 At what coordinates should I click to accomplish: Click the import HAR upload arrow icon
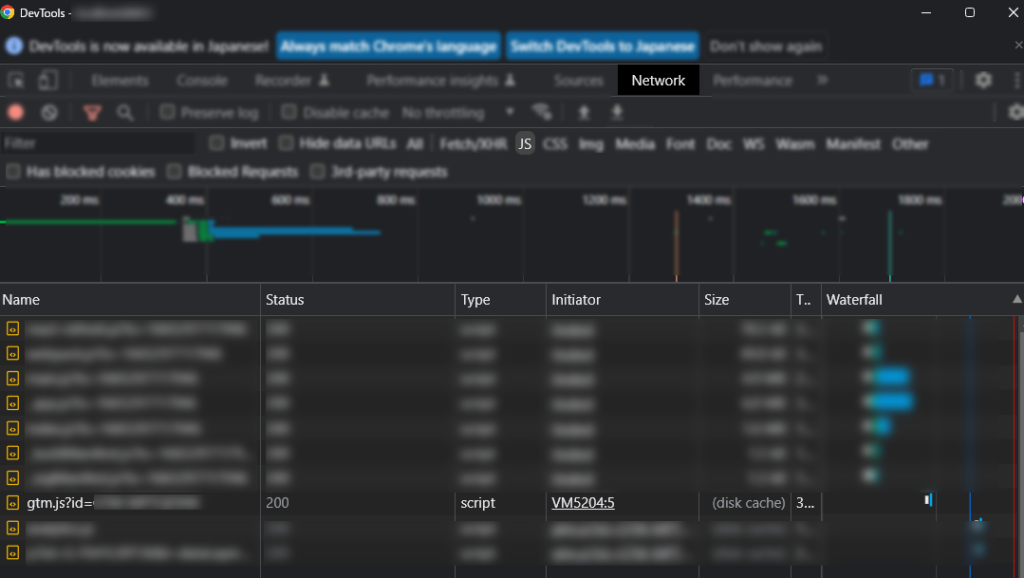coord(584,112)
